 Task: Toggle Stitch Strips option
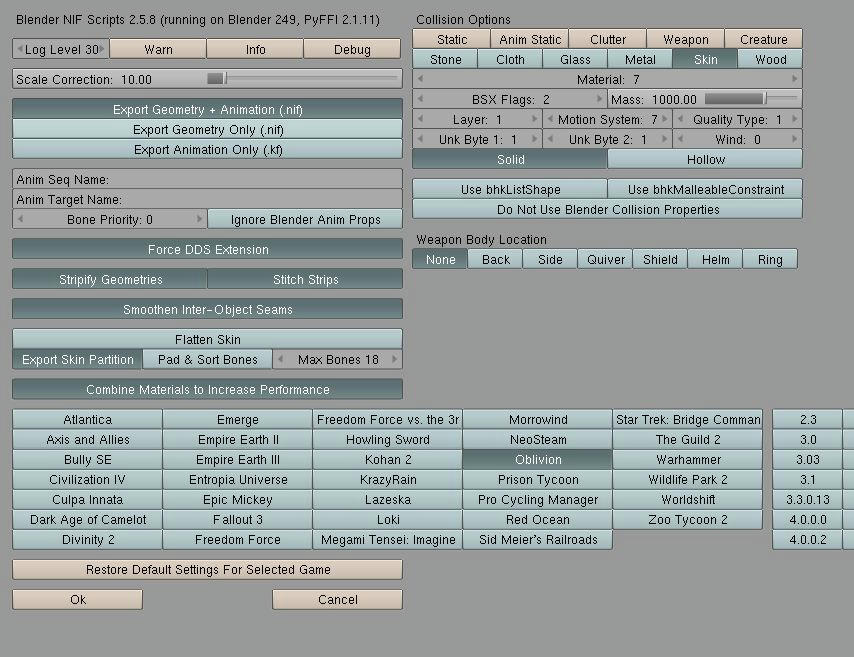click(x=305, y=279)
